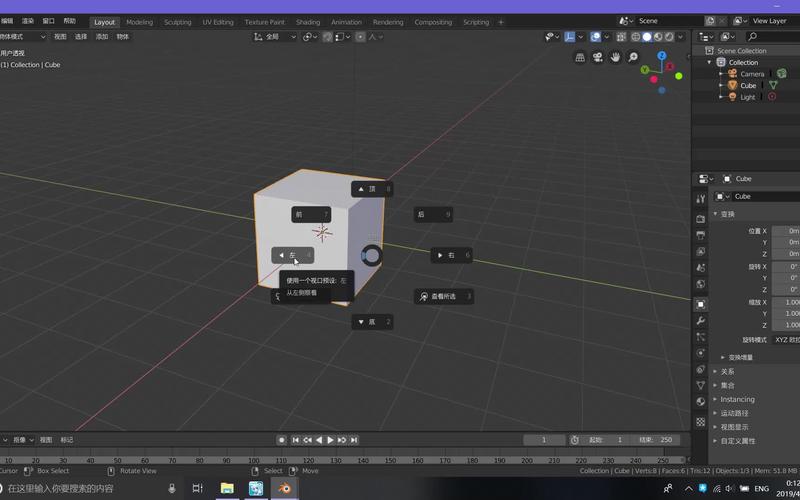Image resolution: width=800 pixels, height=500 pixels.
Task: Open the Material properties tab
Action: coord(701,402)
